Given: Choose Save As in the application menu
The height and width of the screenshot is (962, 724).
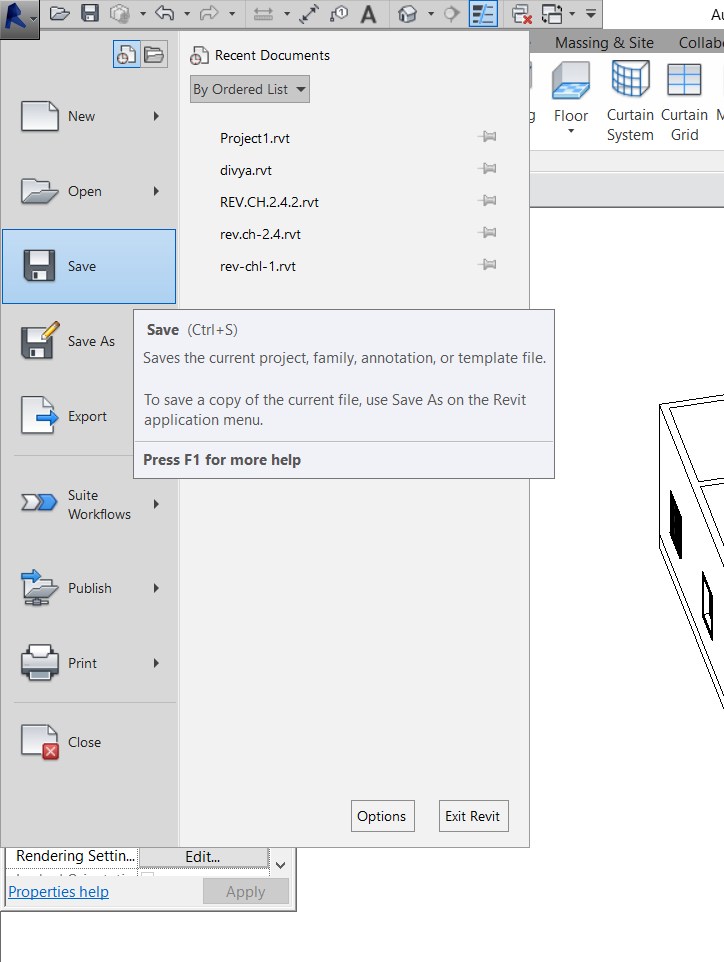Looking at the screenshot, I should point(68,341).
